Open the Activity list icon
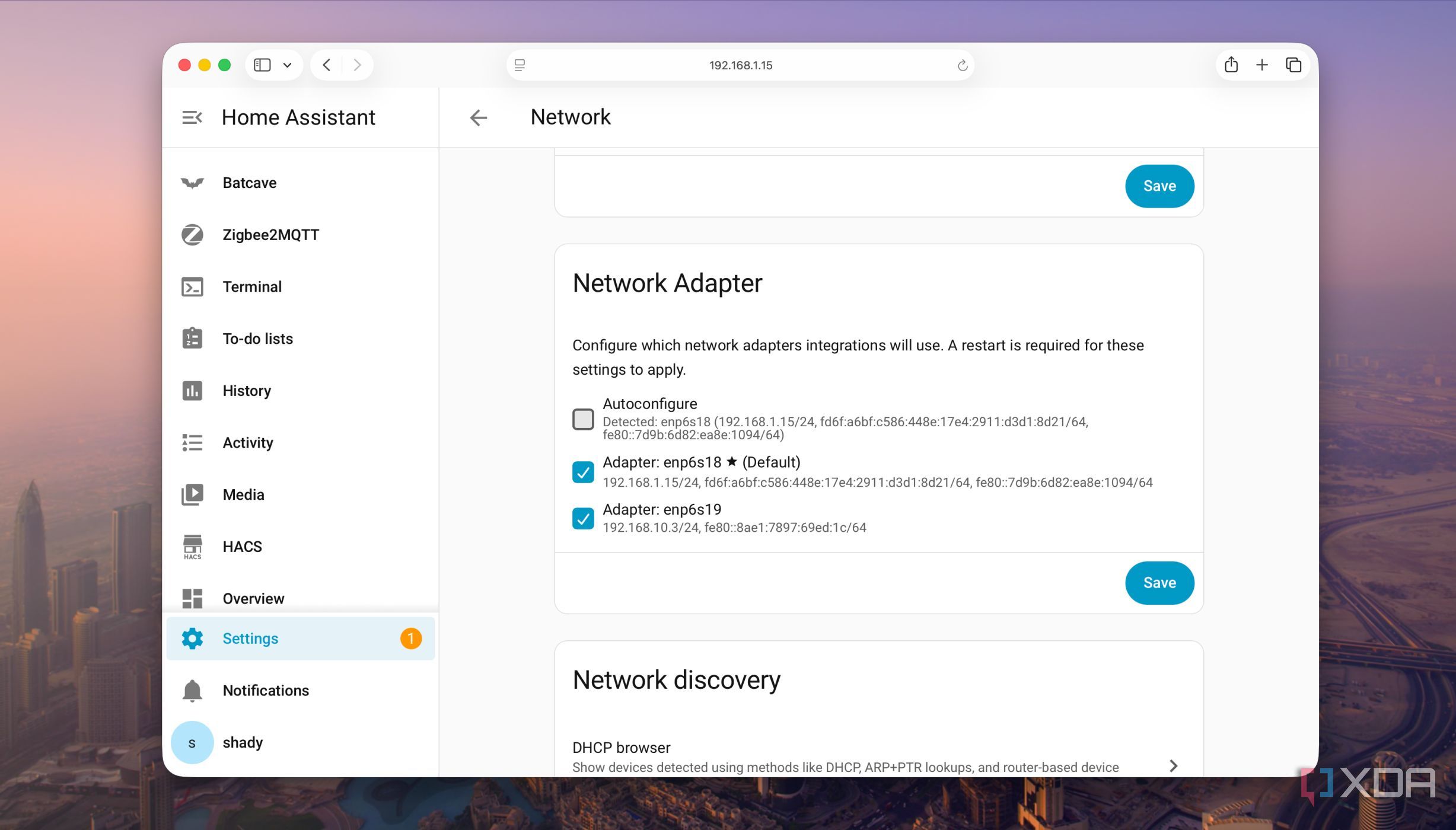 [x=192, y=443]
